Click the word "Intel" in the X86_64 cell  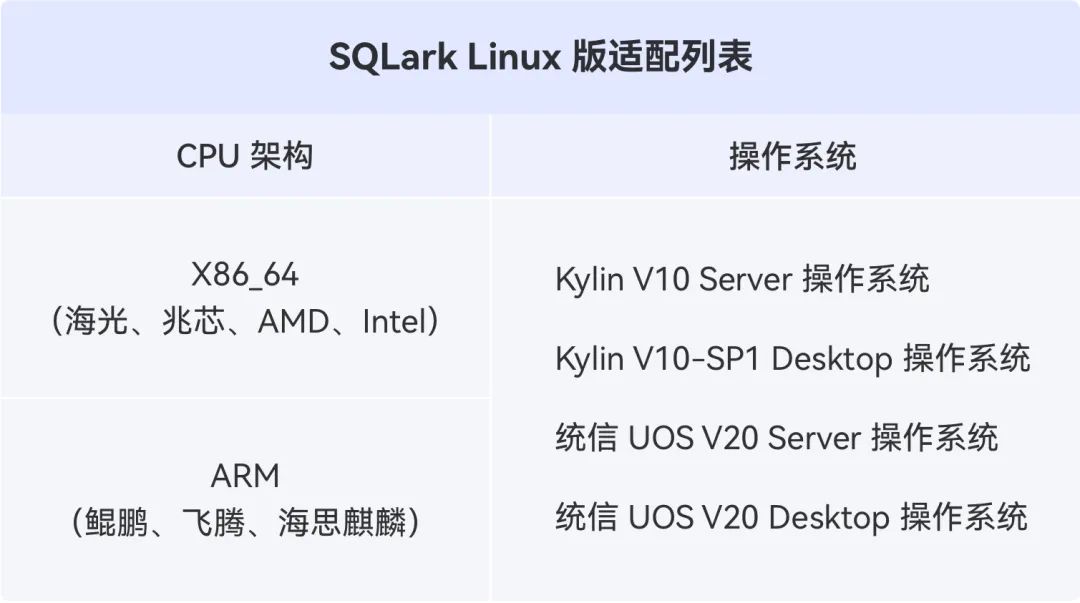click(x=394, y=322)
